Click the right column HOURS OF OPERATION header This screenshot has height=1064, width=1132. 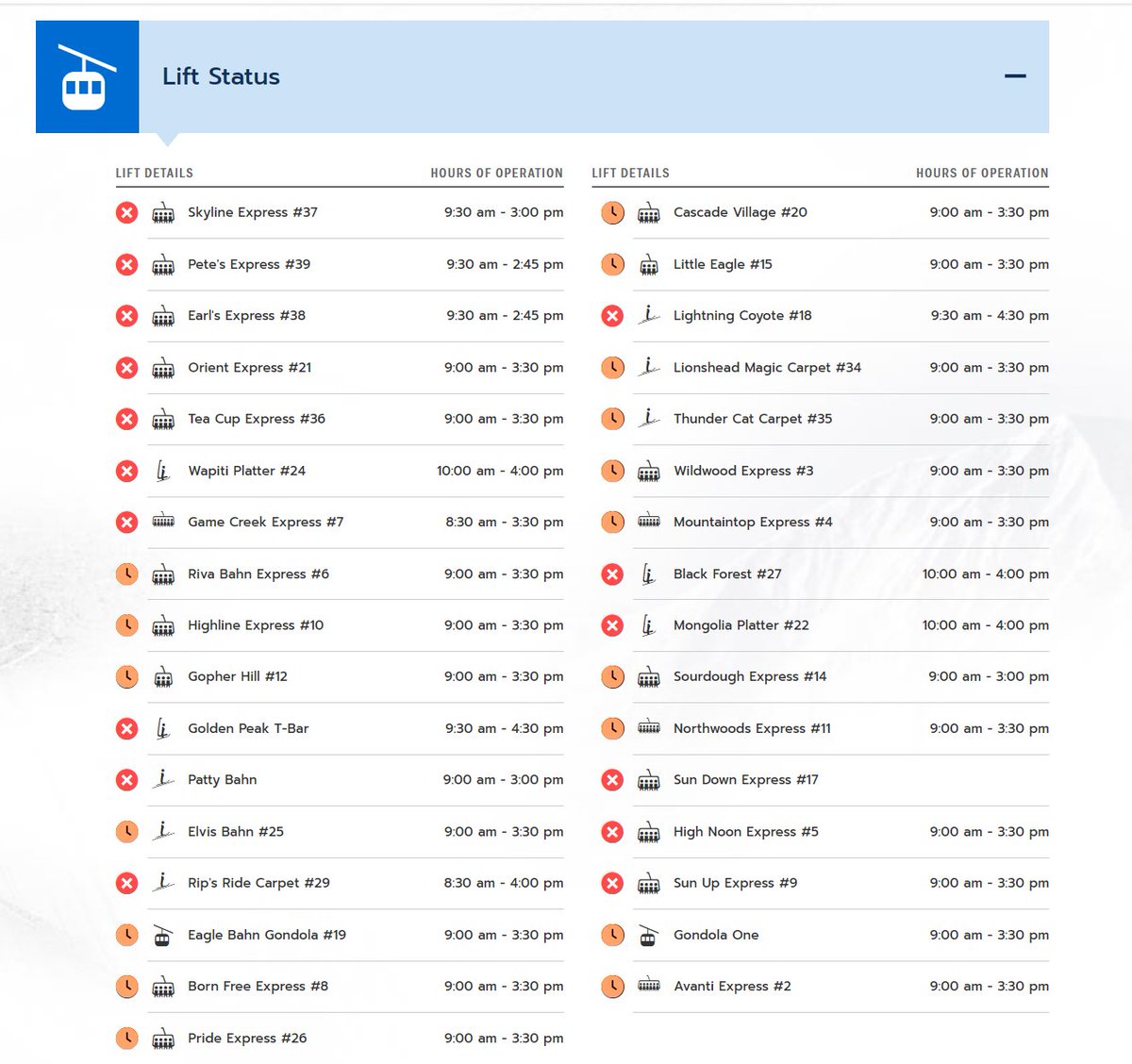click(982, 173)
